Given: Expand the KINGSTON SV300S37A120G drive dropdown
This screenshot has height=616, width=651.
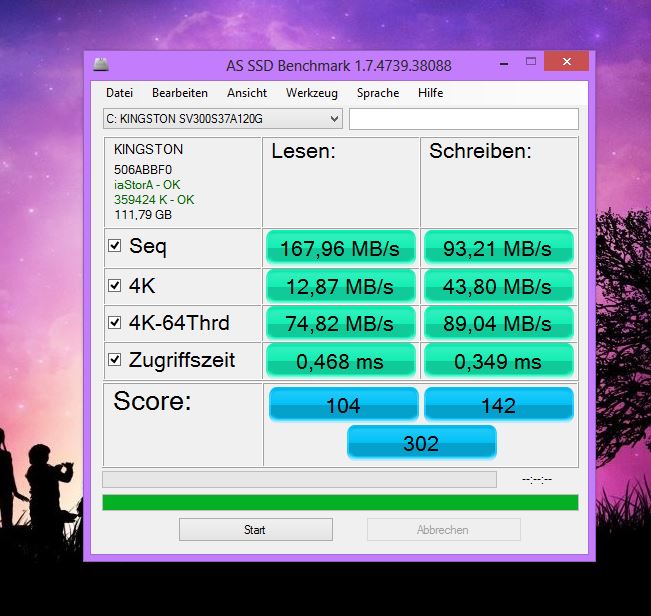Looking at the screenshot, I should 223,119.
